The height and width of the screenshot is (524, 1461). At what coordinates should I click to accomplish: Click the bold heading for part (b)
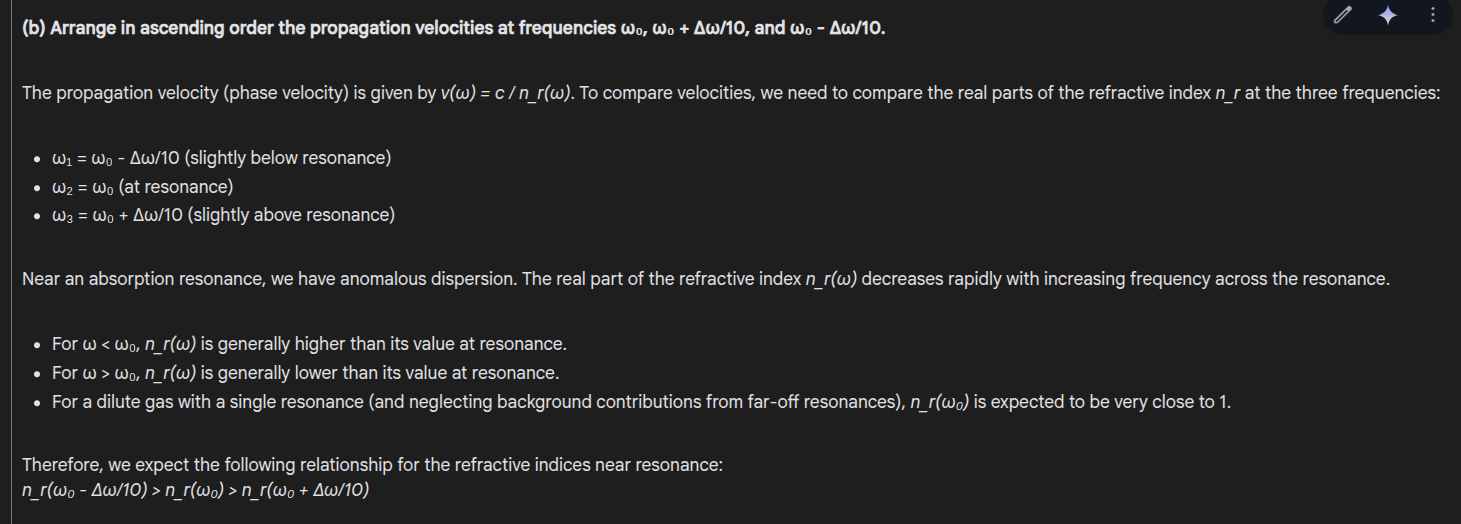tap(453, 28)
